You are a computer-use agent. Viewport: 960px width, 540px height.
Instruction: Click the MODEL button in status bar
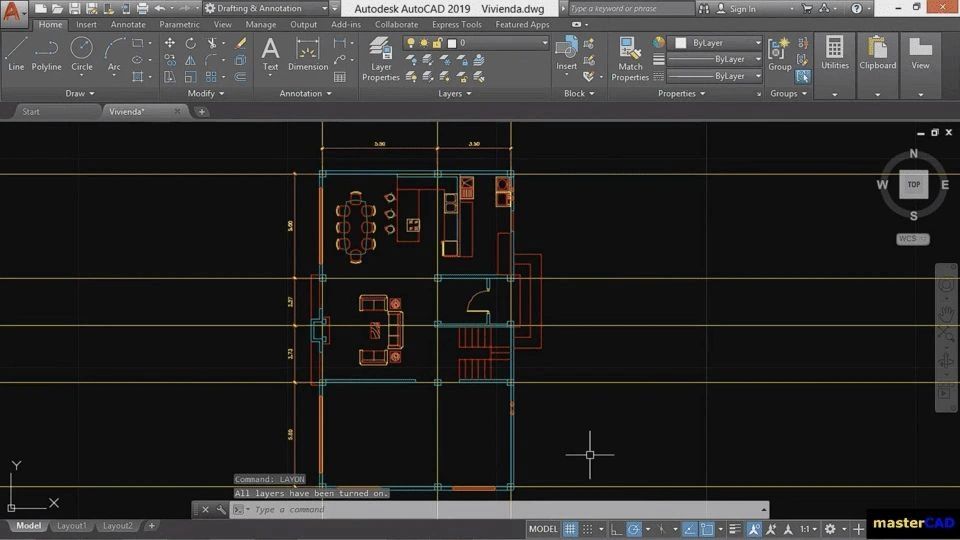click(x=543, y=529)
